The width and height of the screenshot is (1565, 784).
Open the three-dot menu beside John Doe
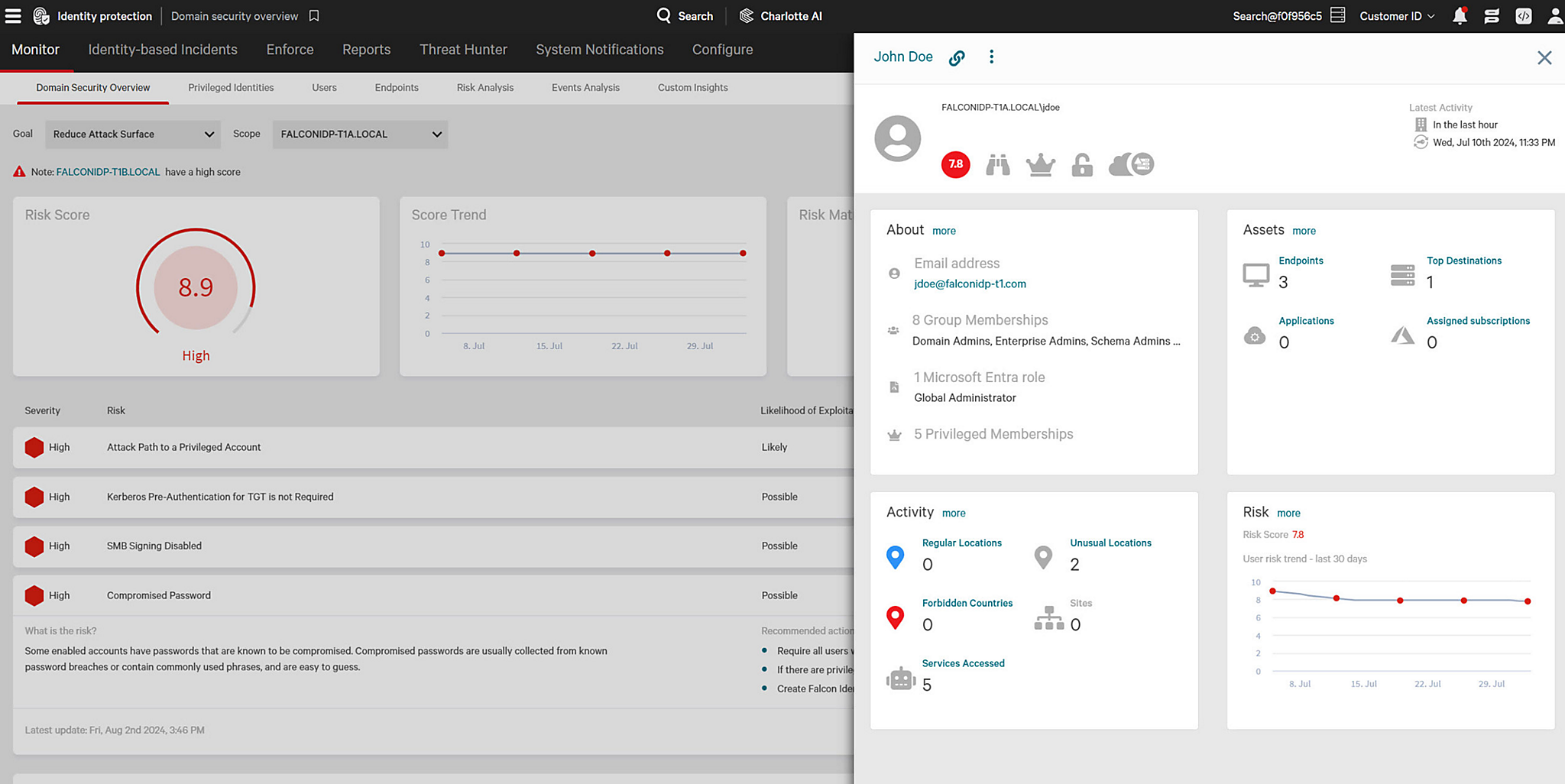pyautogui.click(x=991, y=57)
